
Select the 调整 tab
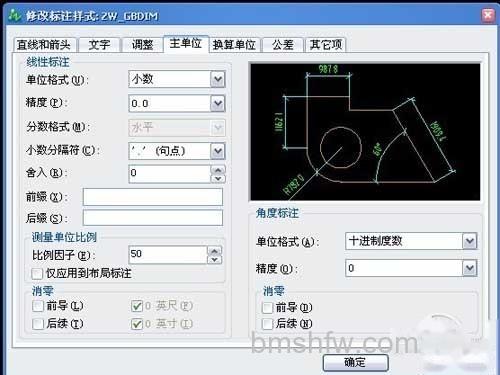(x=142, y=45)
